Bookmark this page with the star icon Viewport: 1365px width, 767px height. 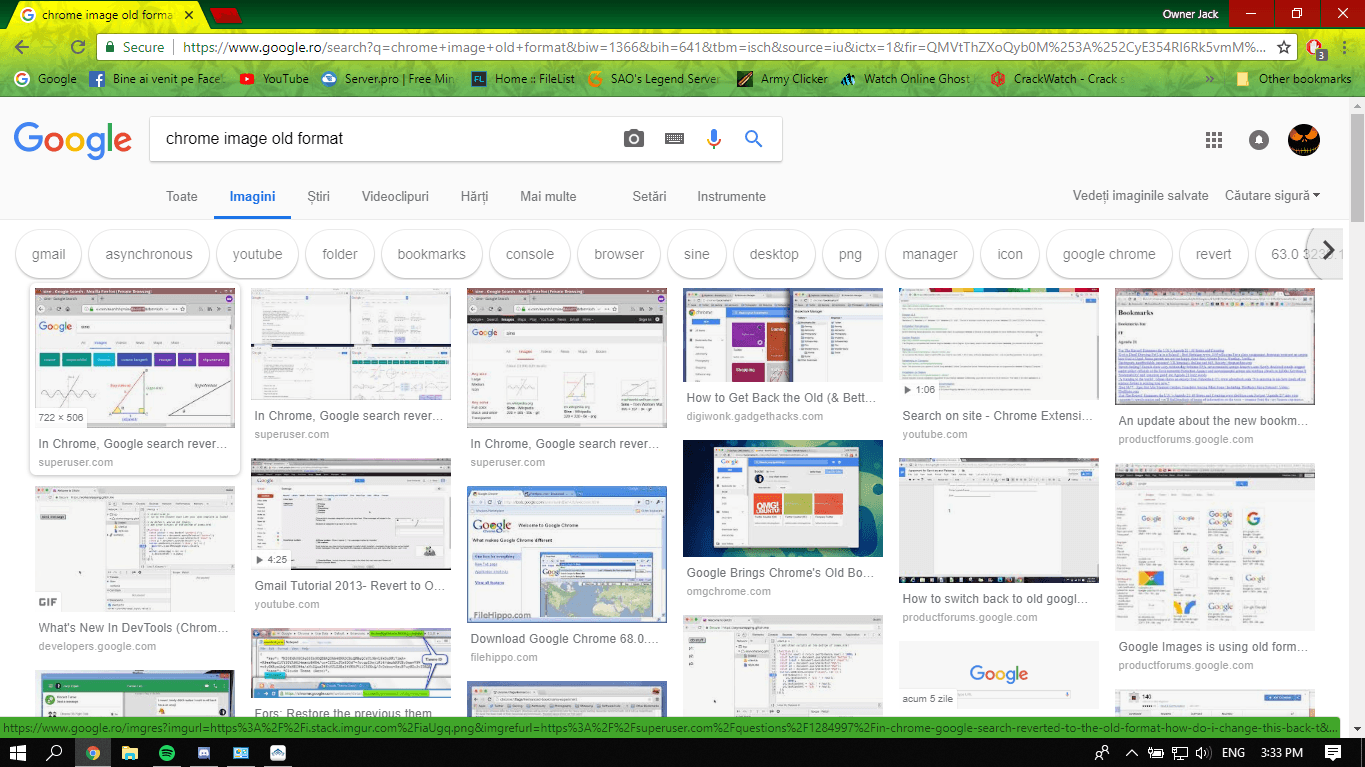pos(1285,47)
